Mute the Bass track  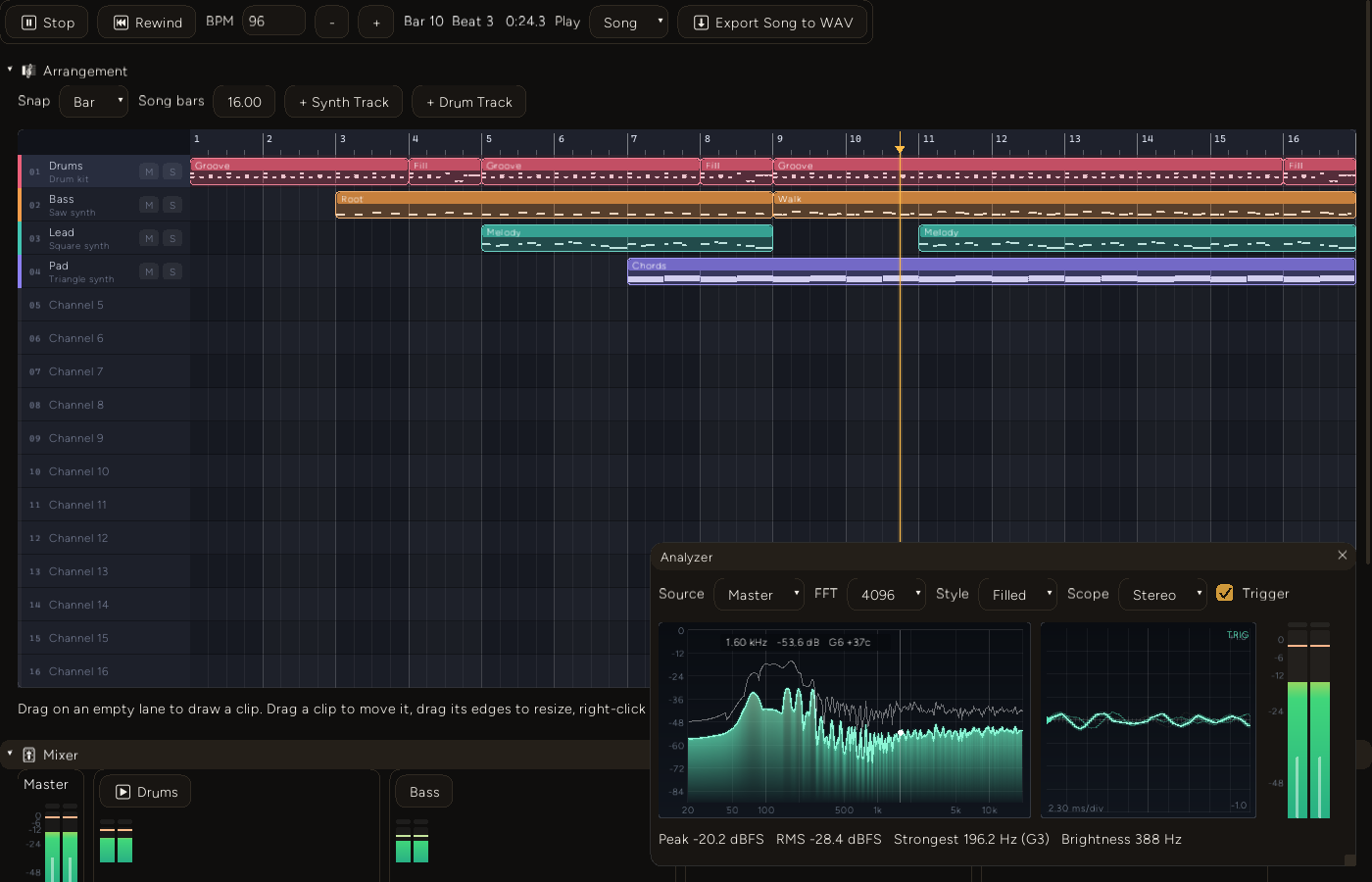[149, 205]
